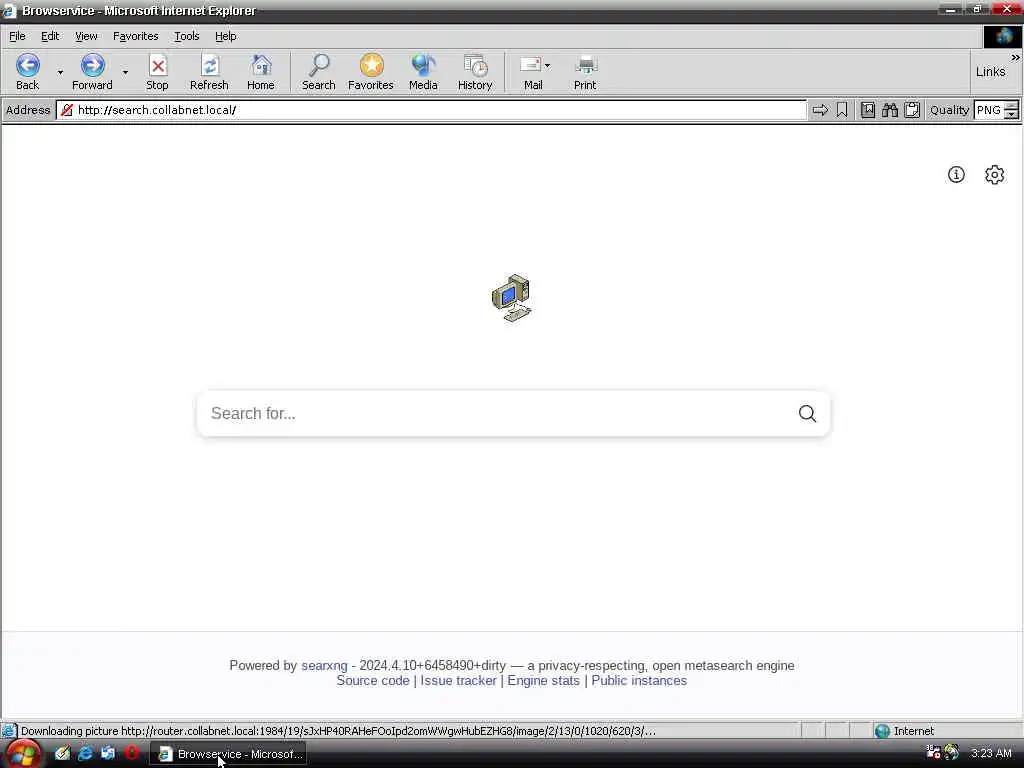
Task: Open the Help menu
Action: [225, 36]
